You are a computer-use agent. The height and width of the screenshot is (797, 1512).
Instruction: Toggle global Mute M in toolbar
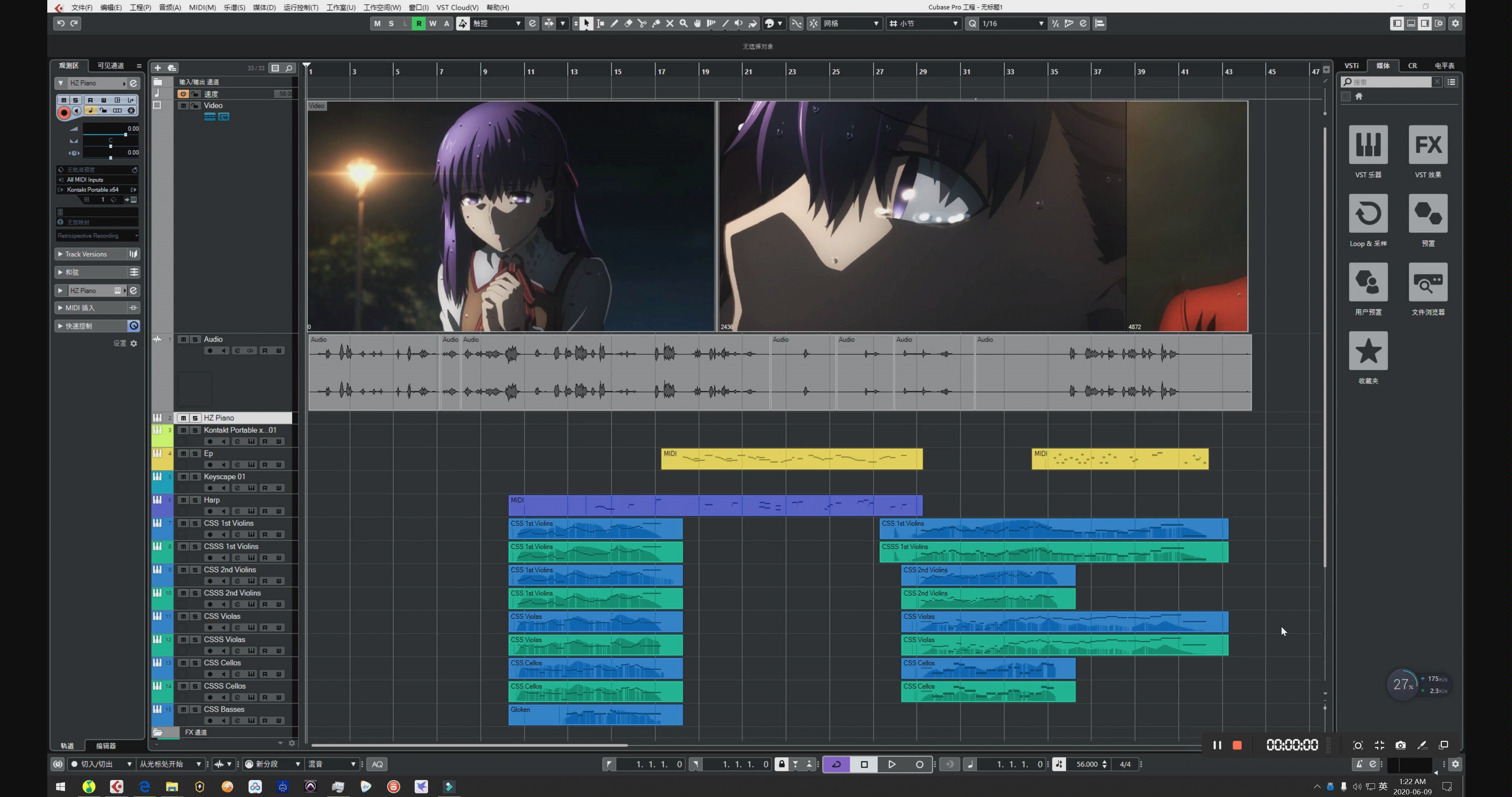pos(377,24)
